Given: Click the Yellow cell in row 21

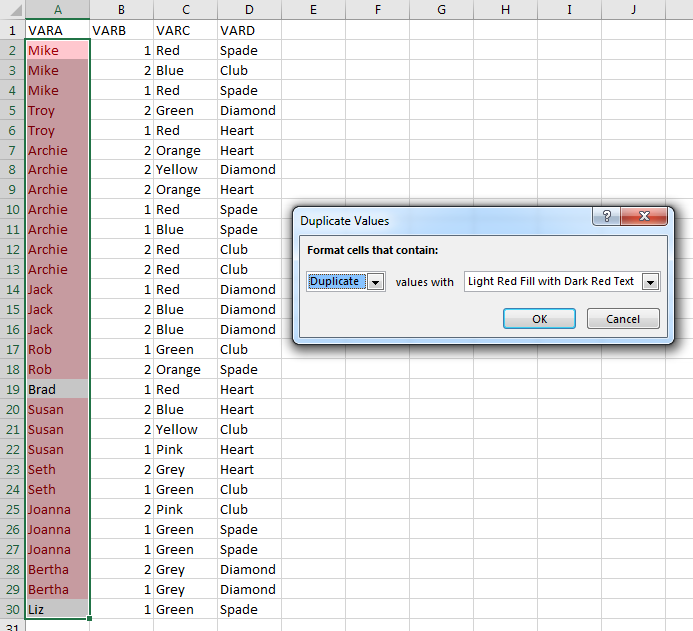Looking at the screenshot, I should click(186, 430).
